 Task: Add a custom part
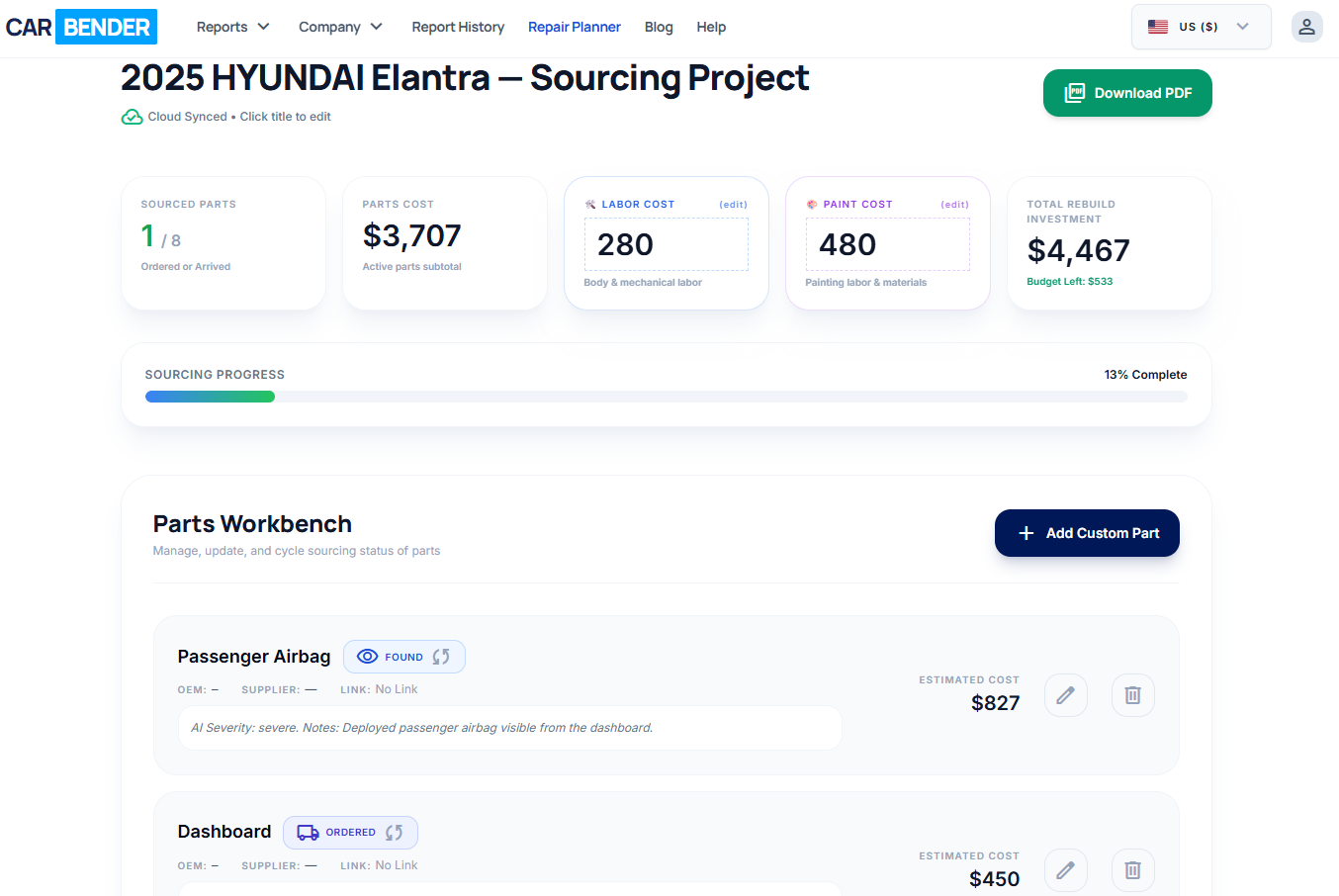pyautogui.click(x=1087, y=533)
